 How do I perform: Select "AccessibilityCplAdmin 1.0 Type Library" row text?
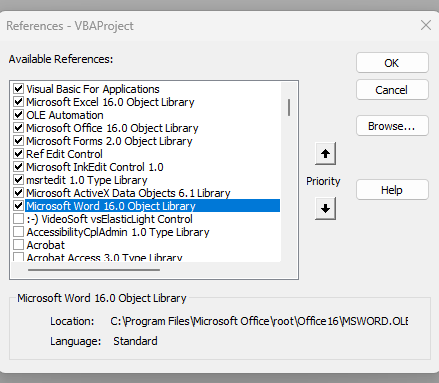[x=118, y=232]
